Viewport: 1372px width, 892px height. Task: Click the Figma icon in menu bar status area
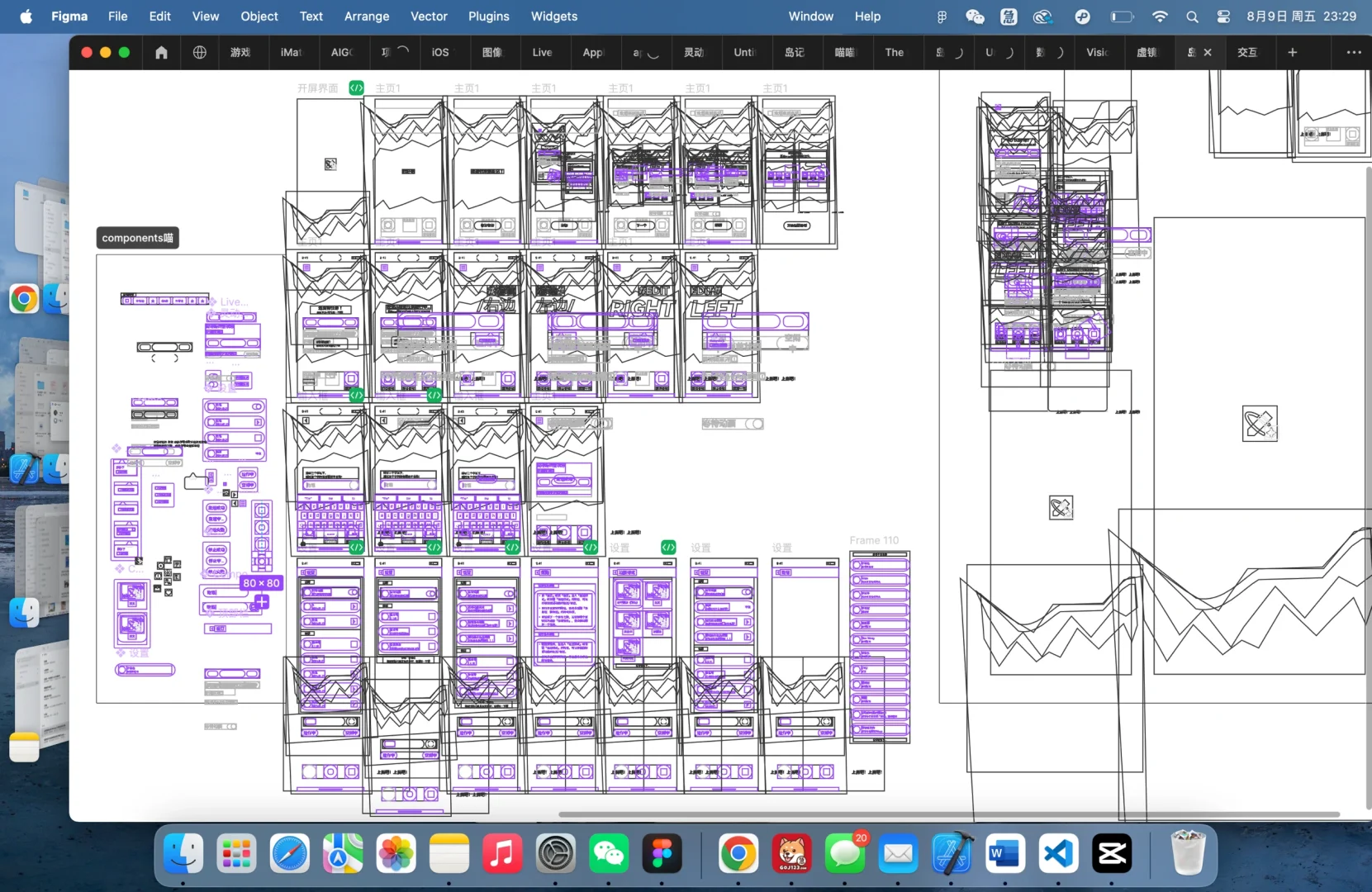click(942, 17)
